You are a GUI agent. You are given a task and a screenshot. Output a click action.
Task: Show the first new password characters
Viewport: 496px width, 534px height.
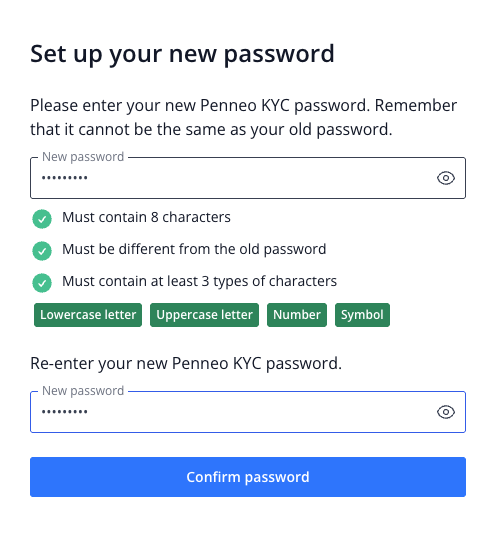[446, 178]
